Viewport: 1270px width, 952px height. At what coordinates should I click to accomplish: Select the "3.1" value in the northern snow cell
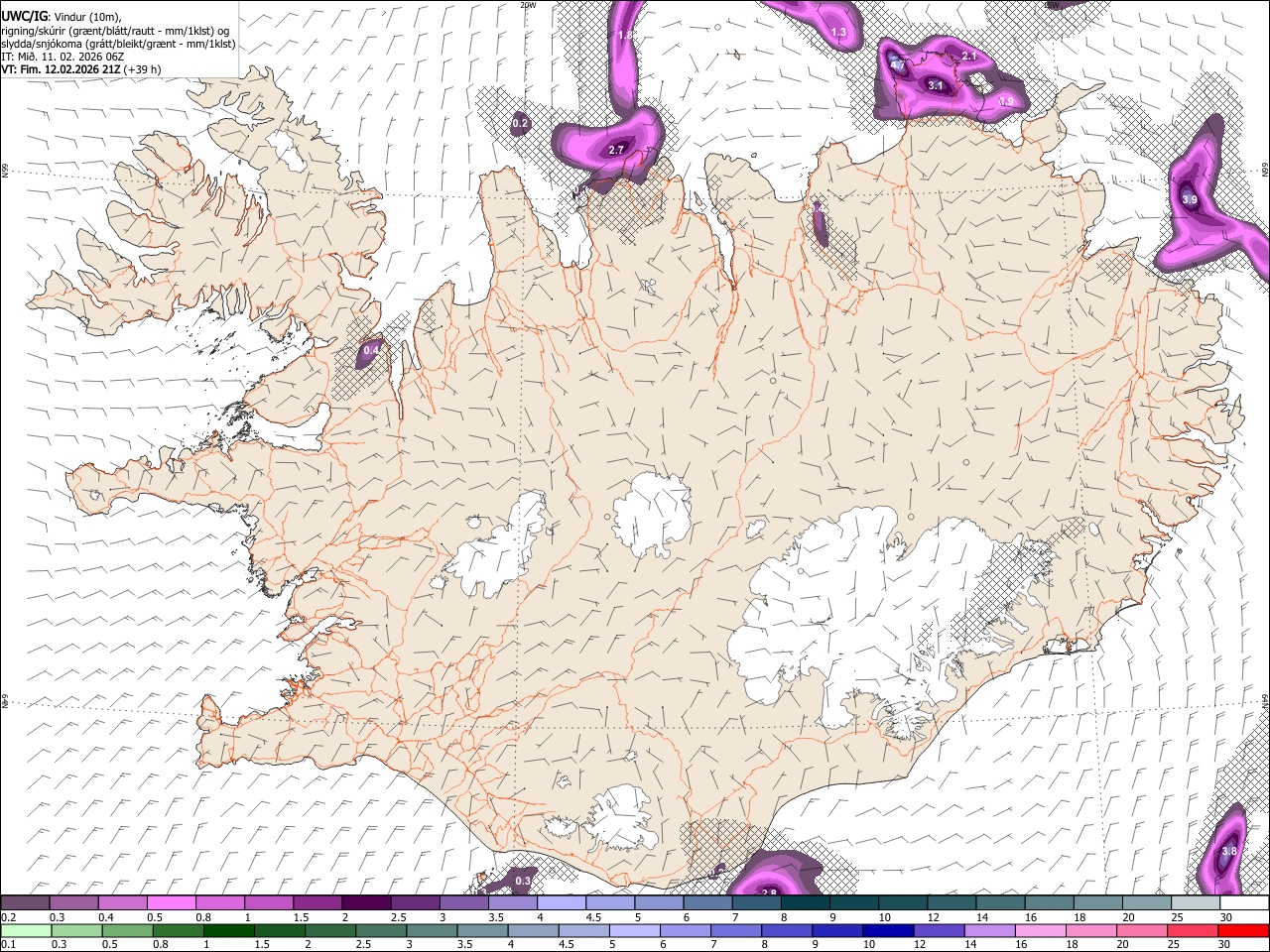(x=936, y=85)
